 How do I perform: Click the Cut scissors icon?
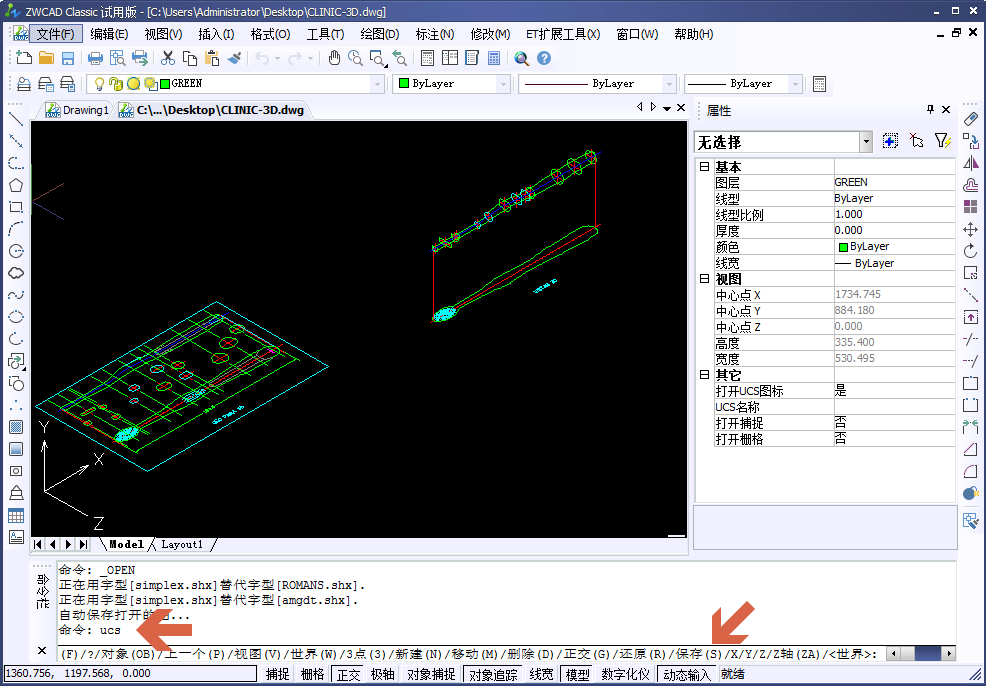[x=168, y=59]
